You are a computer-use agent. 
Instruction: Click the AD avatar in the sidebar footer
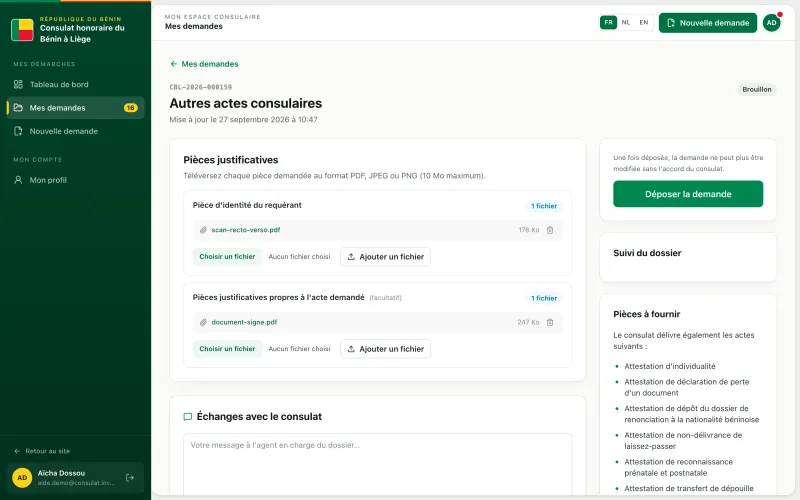click(22, 478)
